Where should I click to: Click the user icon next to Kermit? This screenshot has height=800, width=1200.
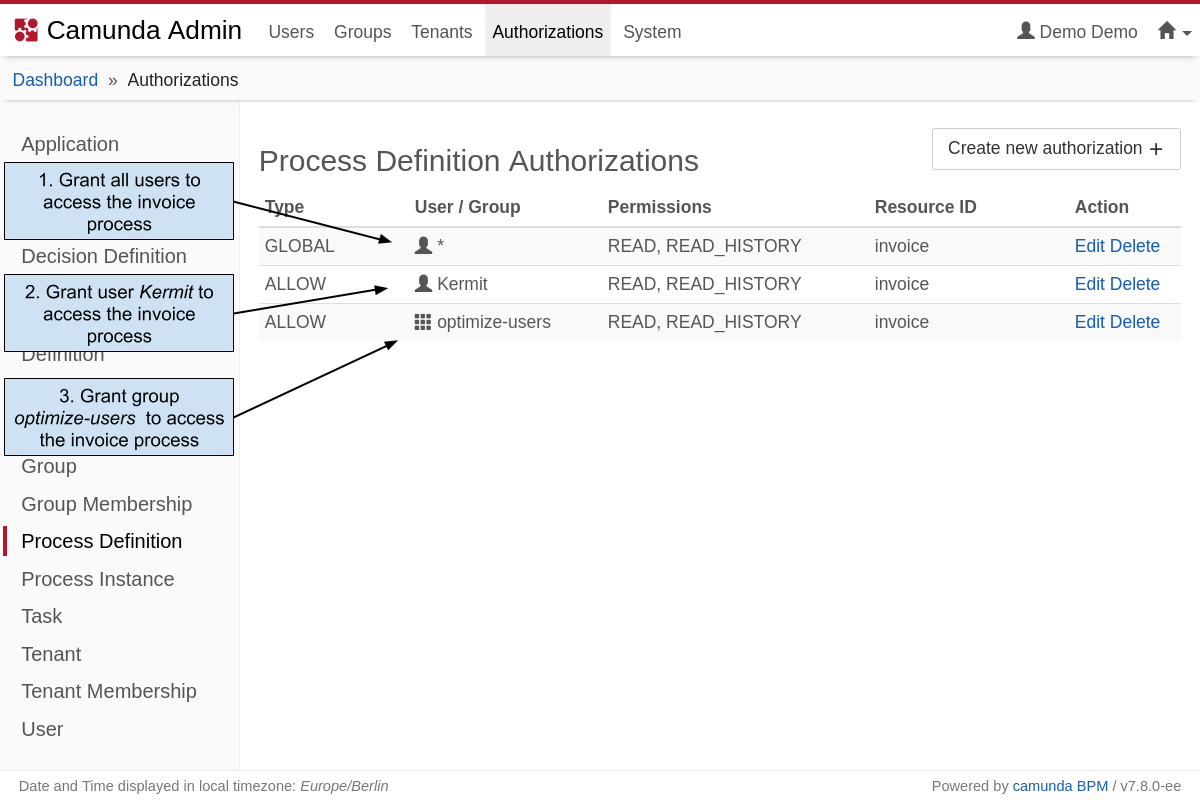pyautogui.click(x=424, y=282)
